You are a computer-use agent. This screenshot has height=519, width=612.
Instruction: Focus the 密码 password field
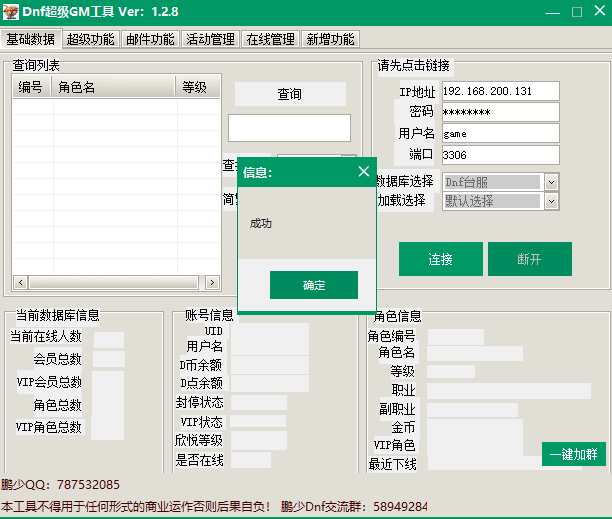tap(499, 112)
